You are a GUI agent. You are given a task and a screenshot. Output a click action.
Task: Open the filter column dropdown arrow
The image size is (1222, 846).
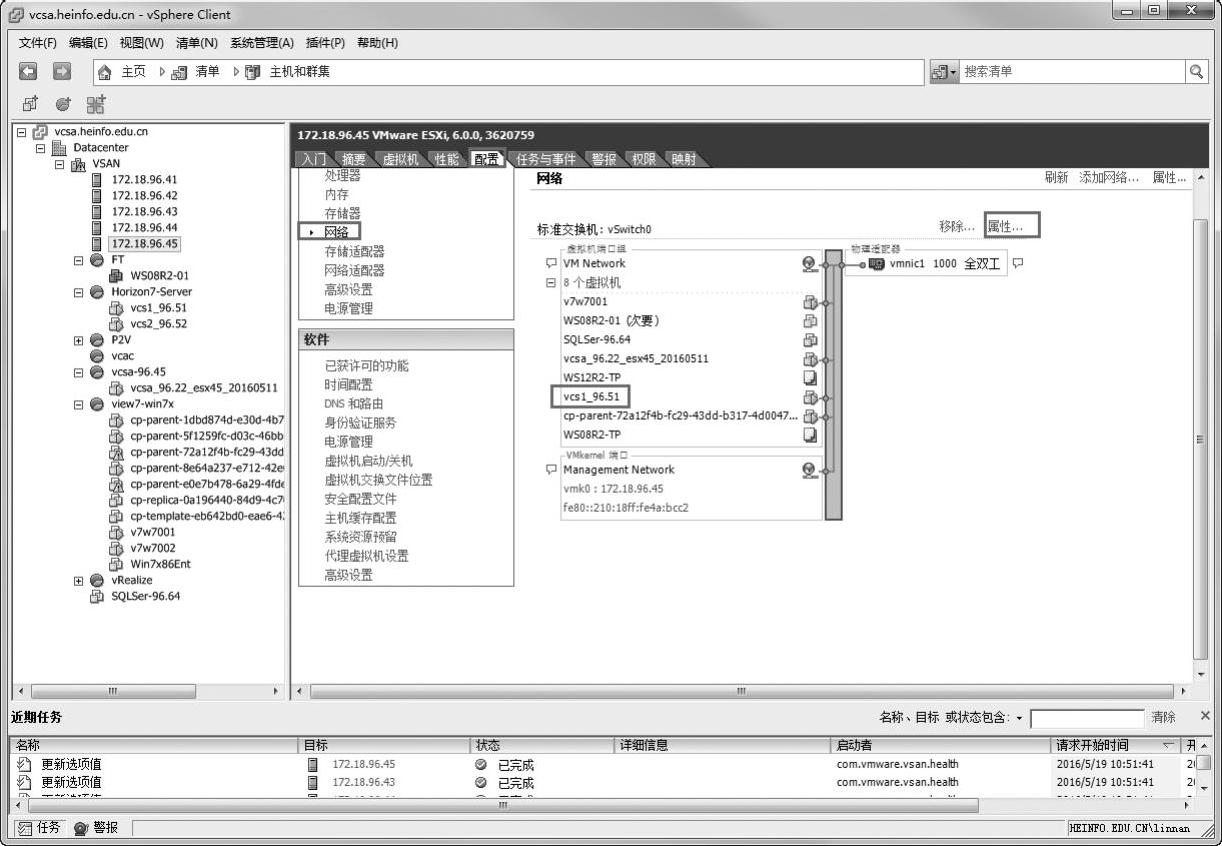tap(1019, 718)
